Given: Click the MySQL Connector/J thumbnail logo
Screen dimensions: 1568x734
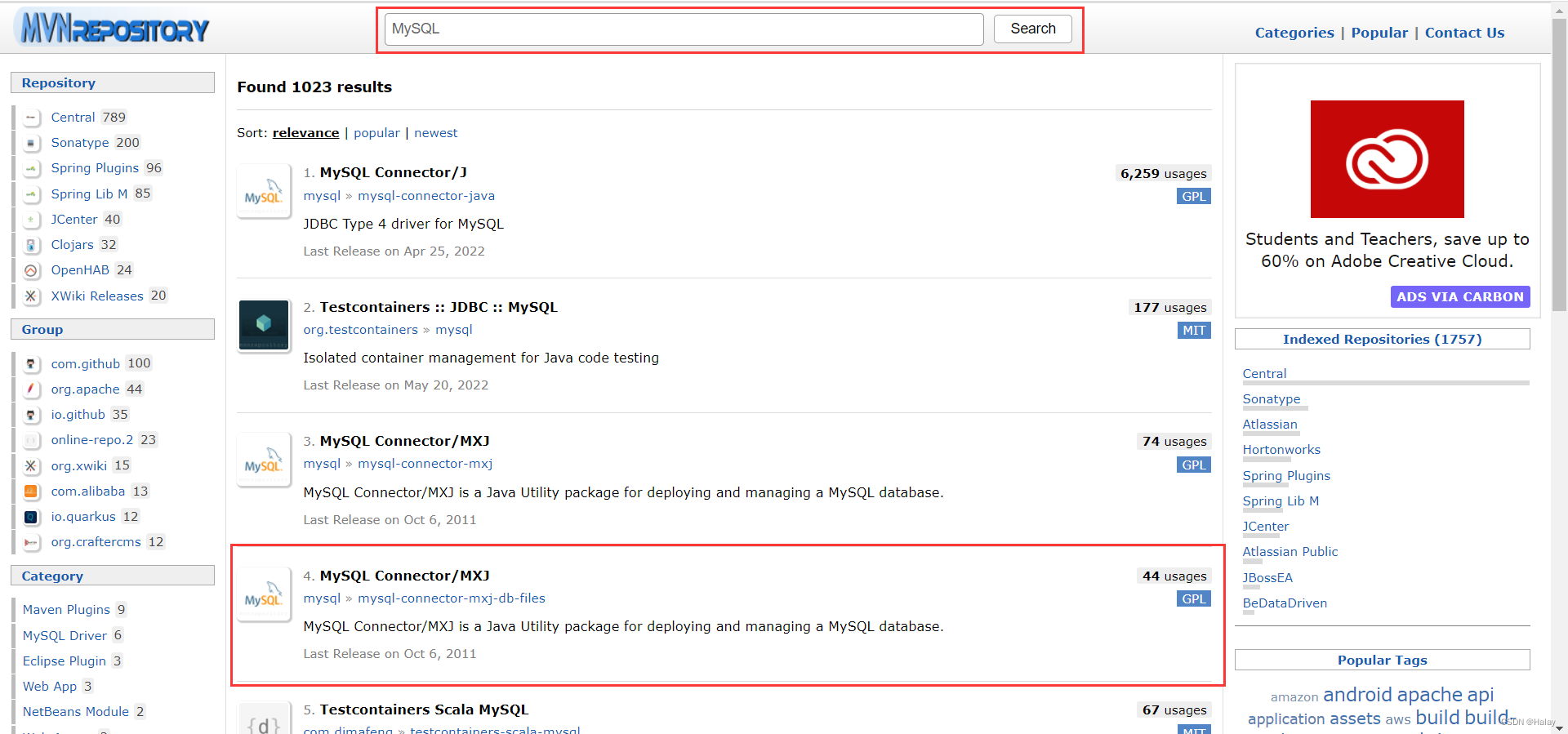Looking at the screenshot, I should pyautogui.click(x=264, y=191).
